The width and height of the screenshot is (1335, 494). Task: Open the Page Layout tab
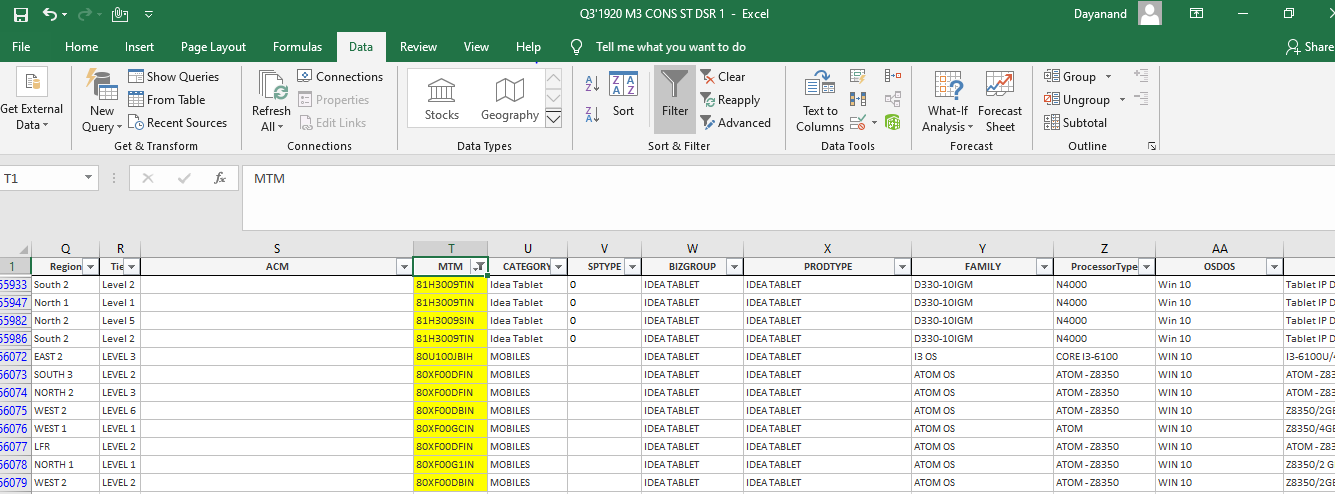(213, 47)
